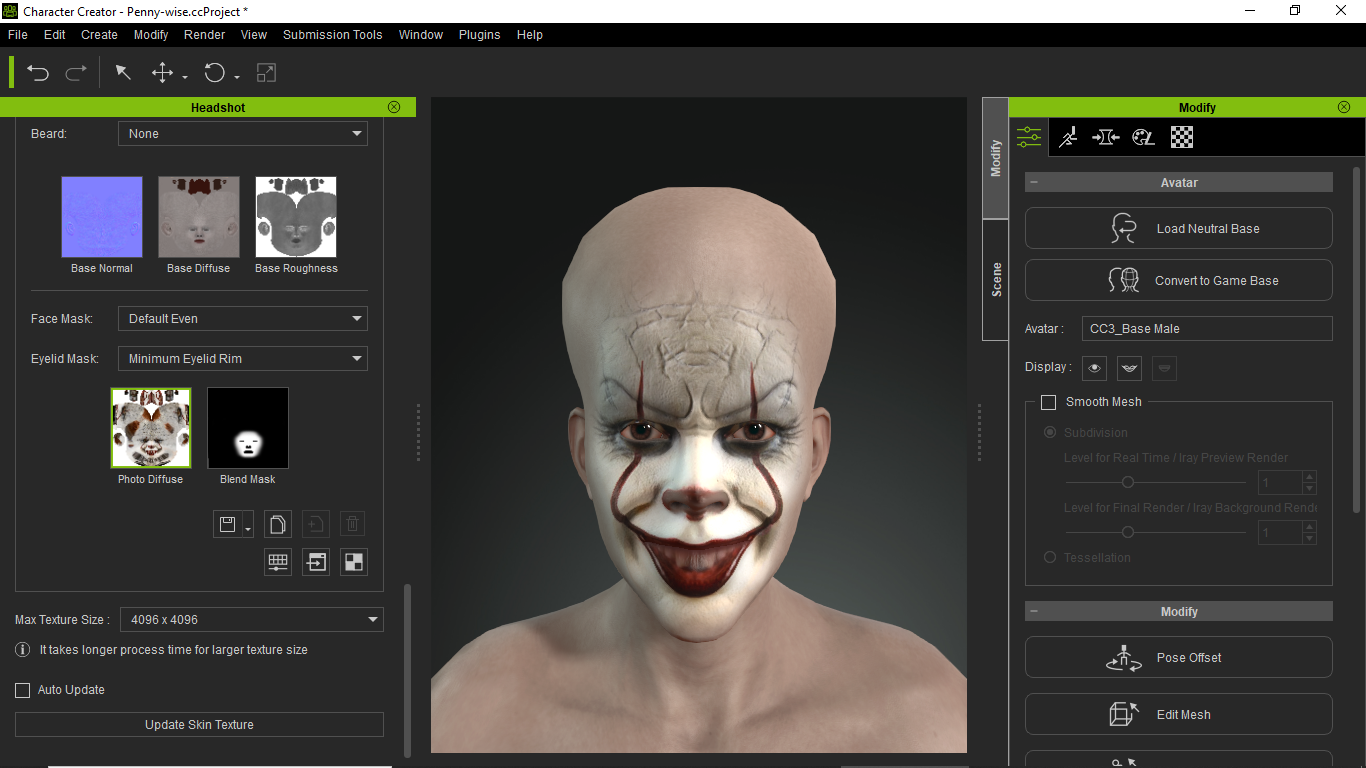Click the copy pages icon
Viewport: 1366px width, 768px height.
pyautogui.click(x=278, y=524)
